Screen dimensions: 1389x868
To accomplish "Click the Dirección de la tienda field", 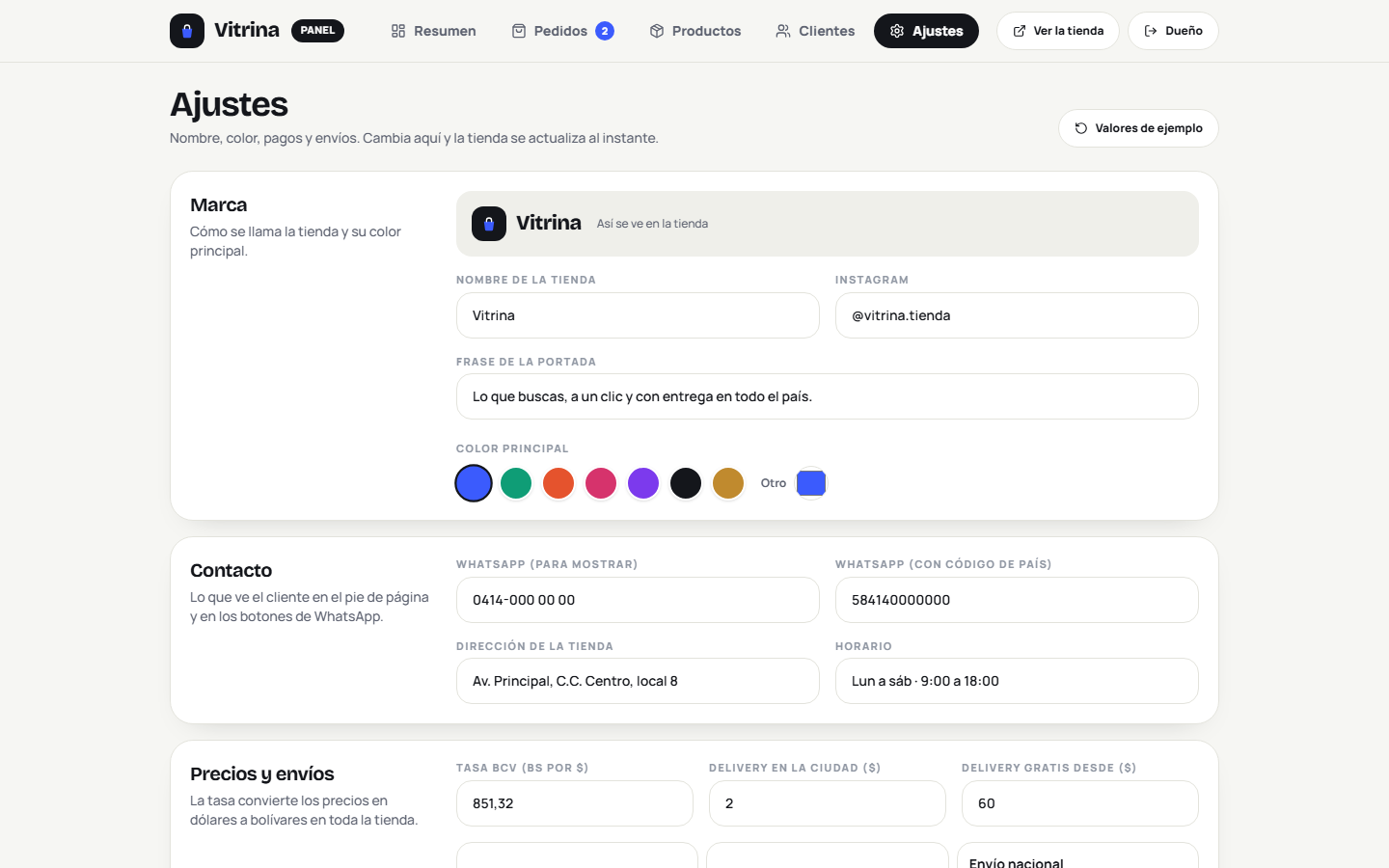I will point(638,681).
